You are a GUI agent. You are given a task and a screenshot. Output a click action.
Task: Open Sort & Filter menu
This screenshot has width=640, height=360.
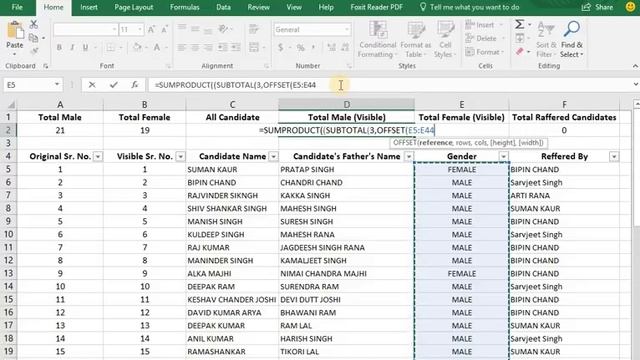pyautogui.click(x=546, y=40)
